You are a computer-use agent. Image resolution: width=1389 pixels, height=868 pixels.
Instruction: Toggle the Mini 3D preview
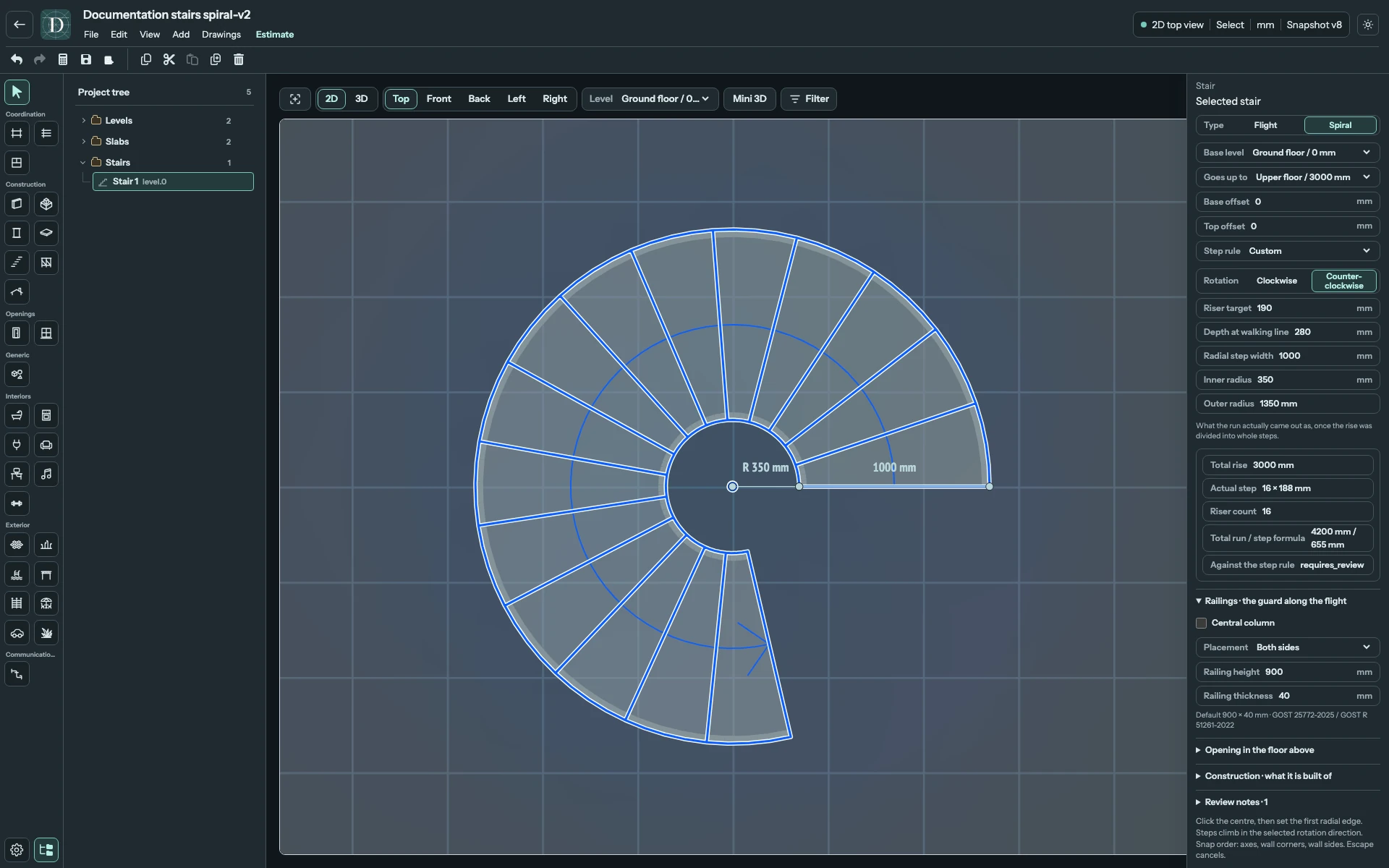749,99
